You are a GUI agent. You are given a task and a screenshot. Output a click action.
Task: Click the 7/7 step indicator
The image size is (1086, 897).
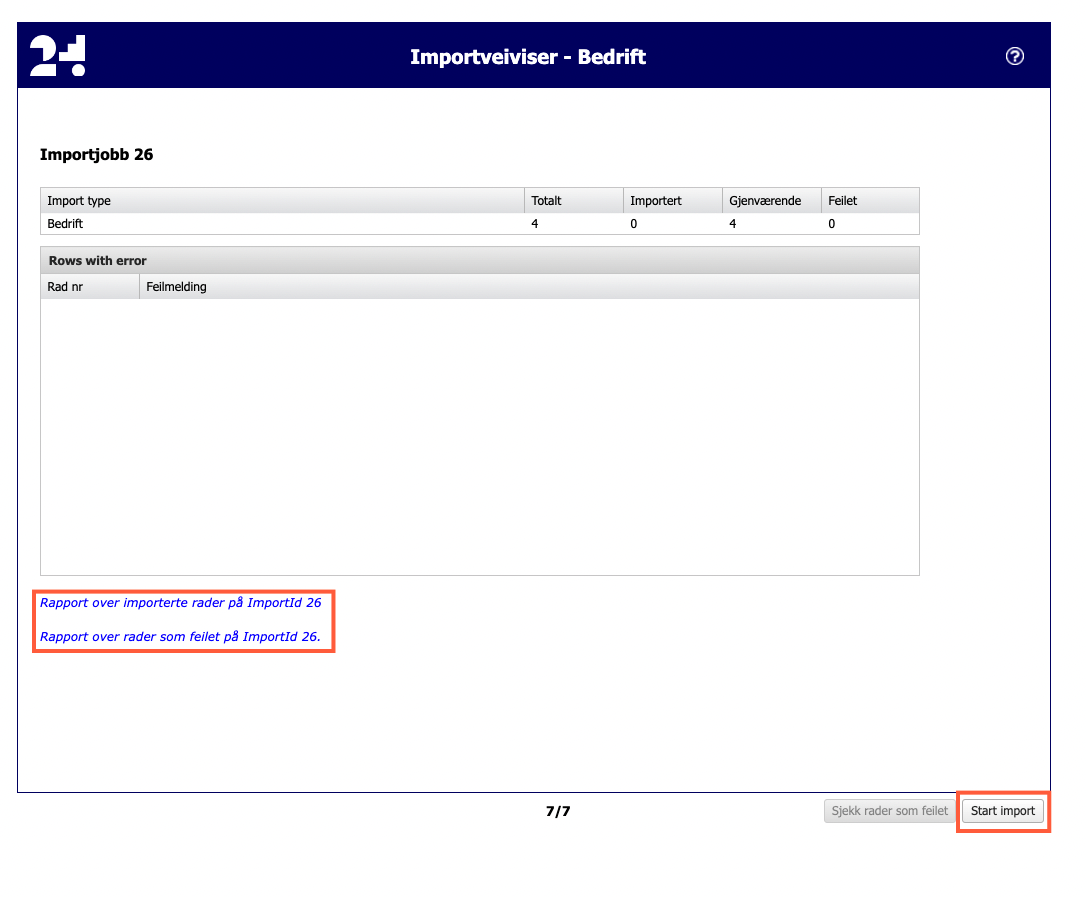point(558,811)
